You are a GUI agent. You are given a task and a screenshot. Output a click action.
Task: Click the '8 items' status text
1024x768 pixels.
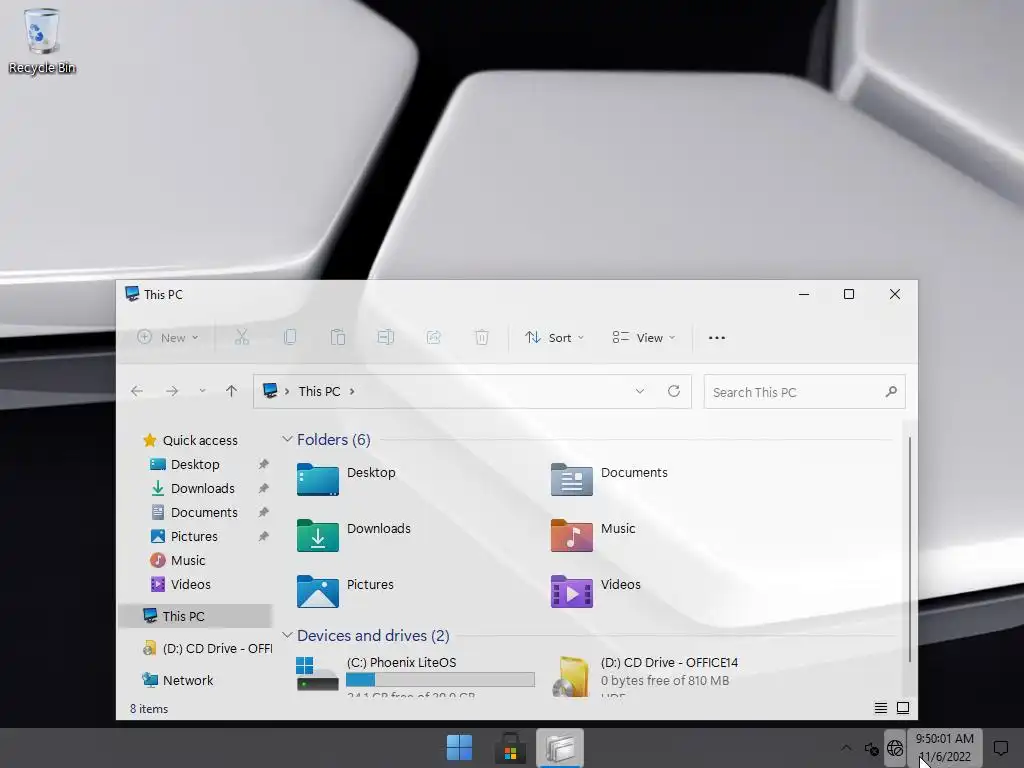pos(149,709)
